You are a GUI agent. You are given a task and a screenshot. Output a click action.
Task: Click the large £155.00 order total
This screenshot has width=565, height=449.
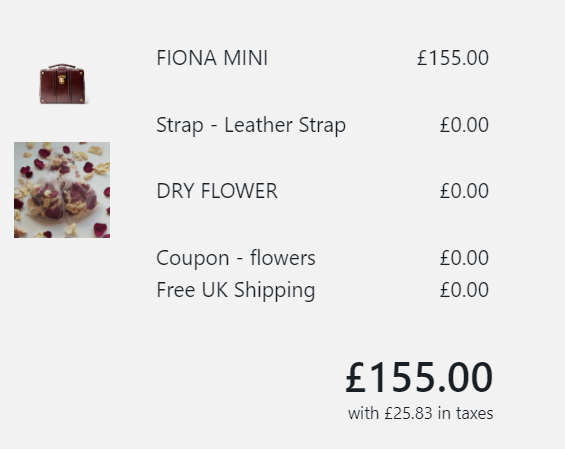coord(419,377)
